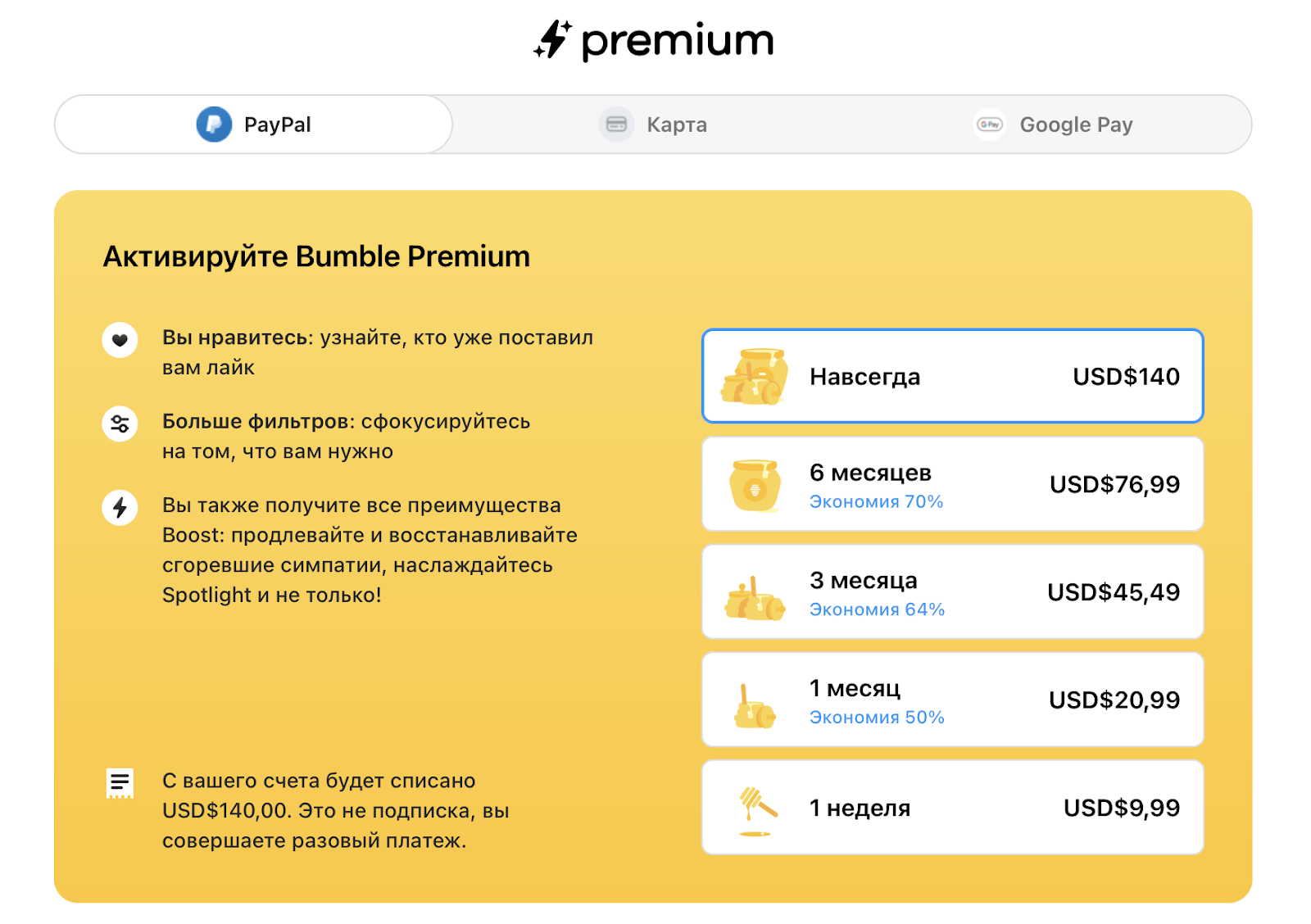Click the premium lightning logo at top
Viewport: 1311px width, 924px height.
(x=553, y=39)
